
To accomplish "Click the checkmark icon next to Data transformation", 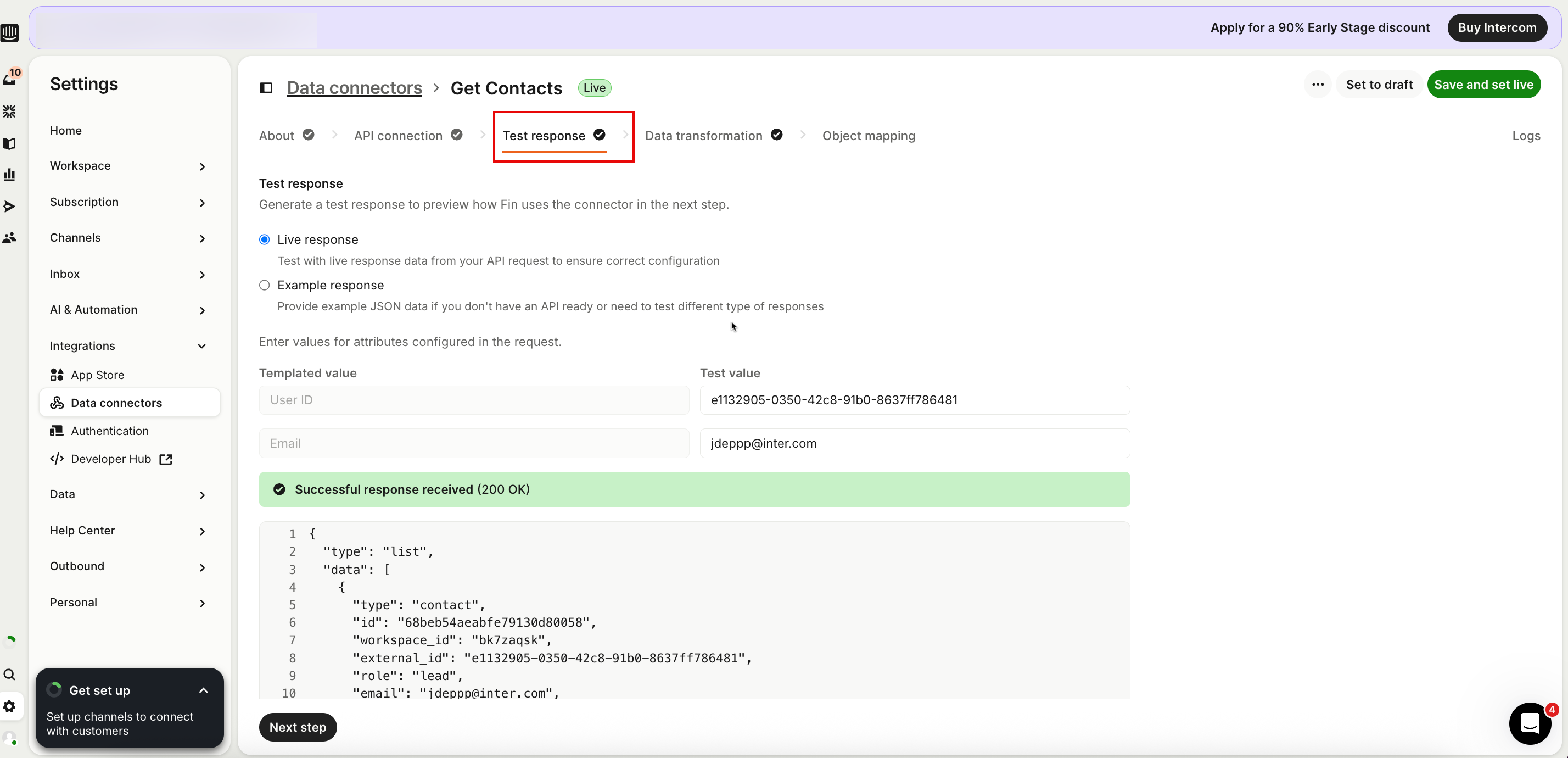I will [x=777, y=135].
